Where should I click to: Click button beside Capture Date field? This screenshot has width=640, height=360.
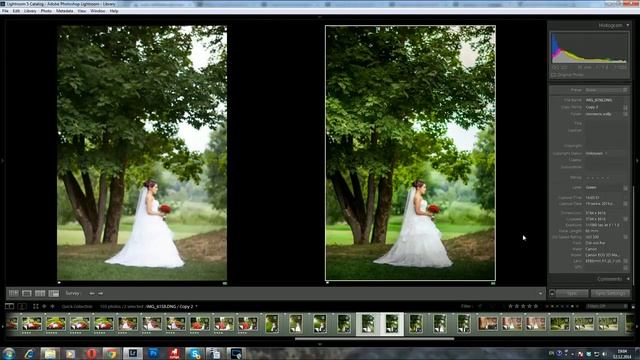pos(625,203)
